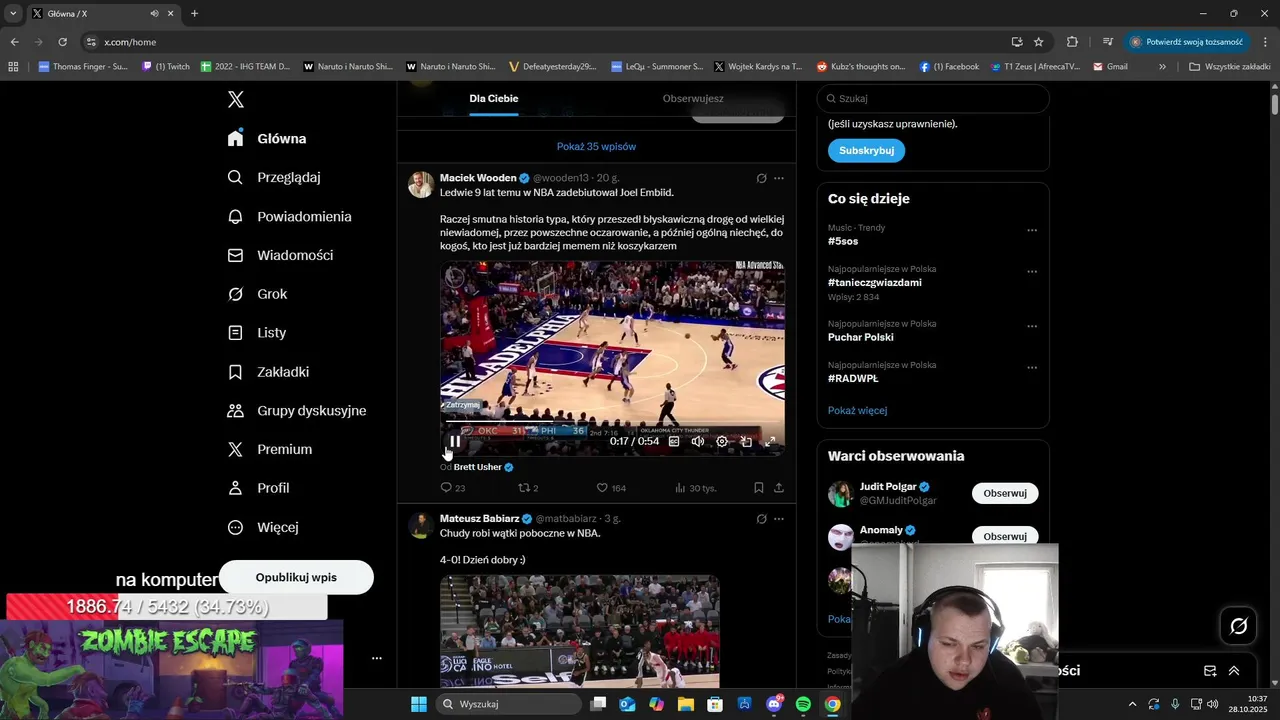Click the Subskrybuj button
The image size is (1280, 720).
click(866, 150)
